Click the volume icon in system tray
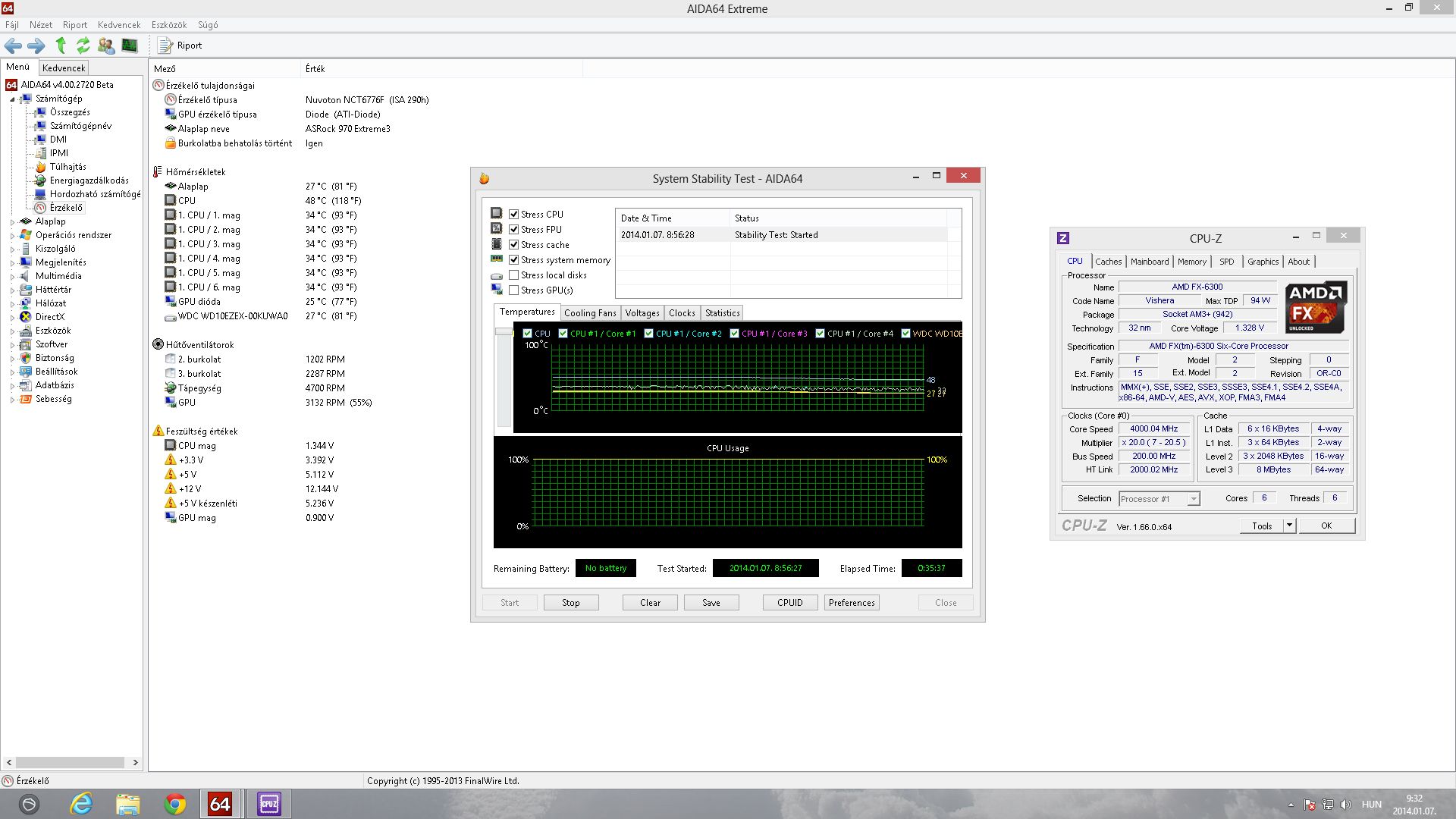Image resolution: width=1456 pixels, height=819 pixels. (1345, 805)
